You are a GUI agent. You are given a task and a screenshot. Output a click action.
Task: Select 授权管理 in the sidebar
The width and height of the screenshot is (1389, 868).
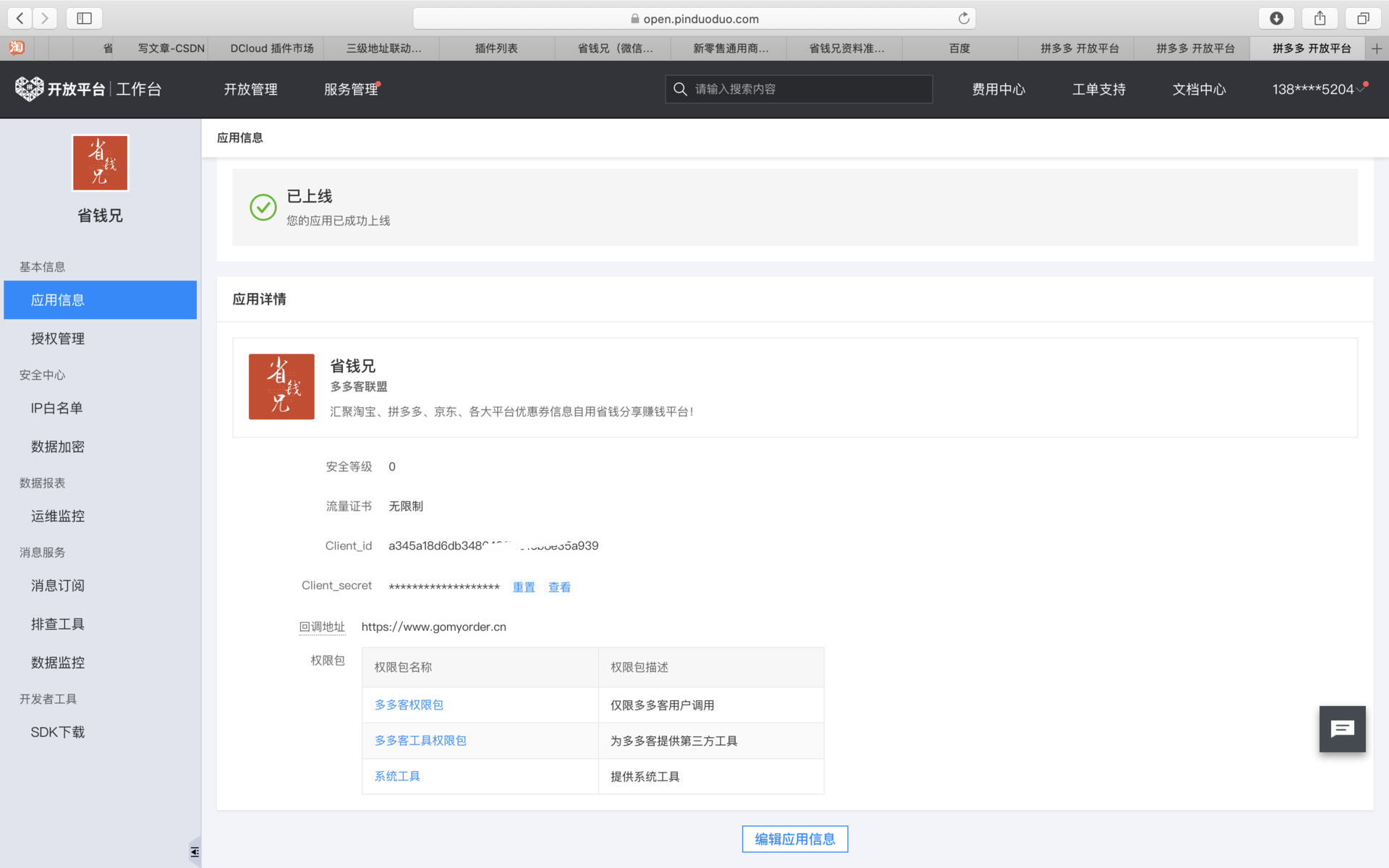[58, 339]
